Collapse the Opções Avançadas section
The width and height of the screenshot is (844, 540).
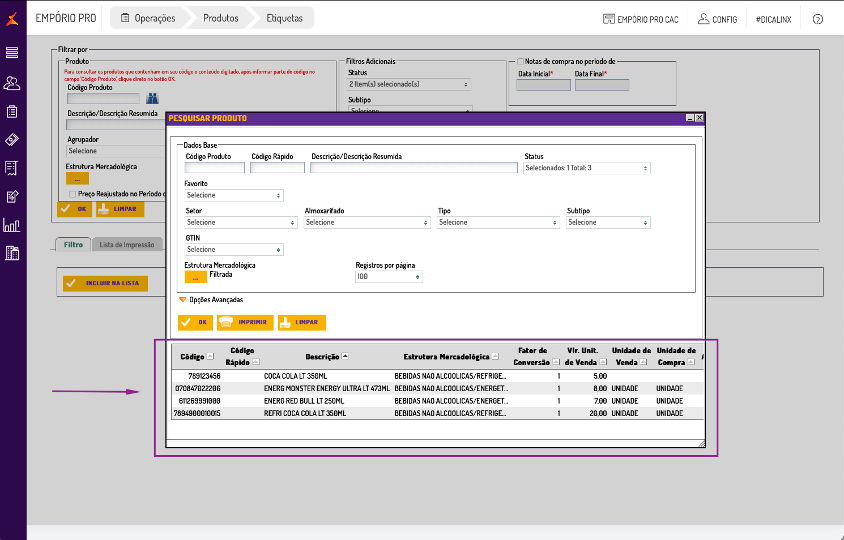183,299
